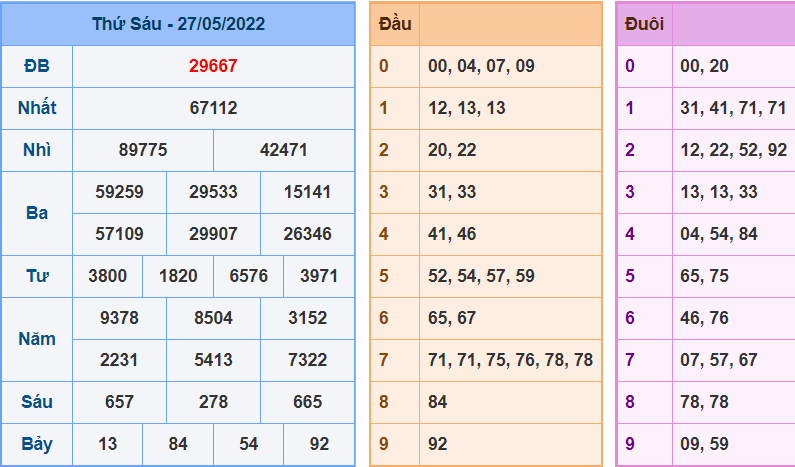Click the sixth prize number 278
Viewport: 795px width, 467px height.
point(213,403)
